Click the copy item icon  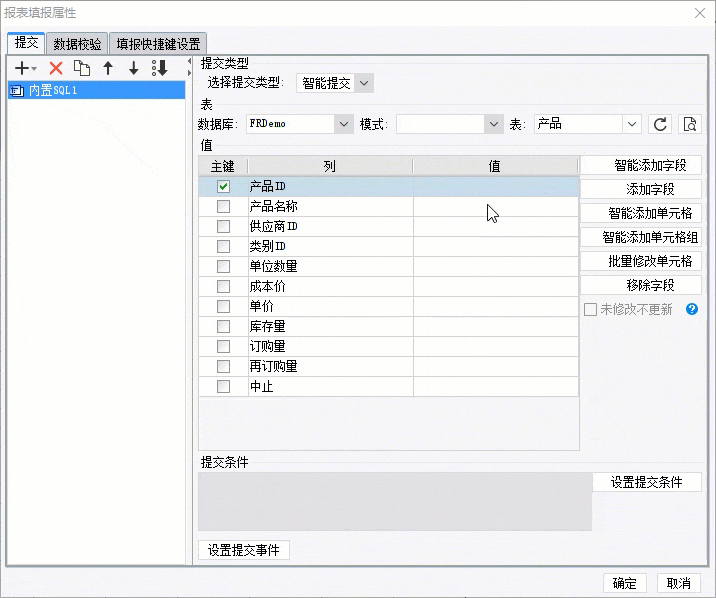coord(82,68)
